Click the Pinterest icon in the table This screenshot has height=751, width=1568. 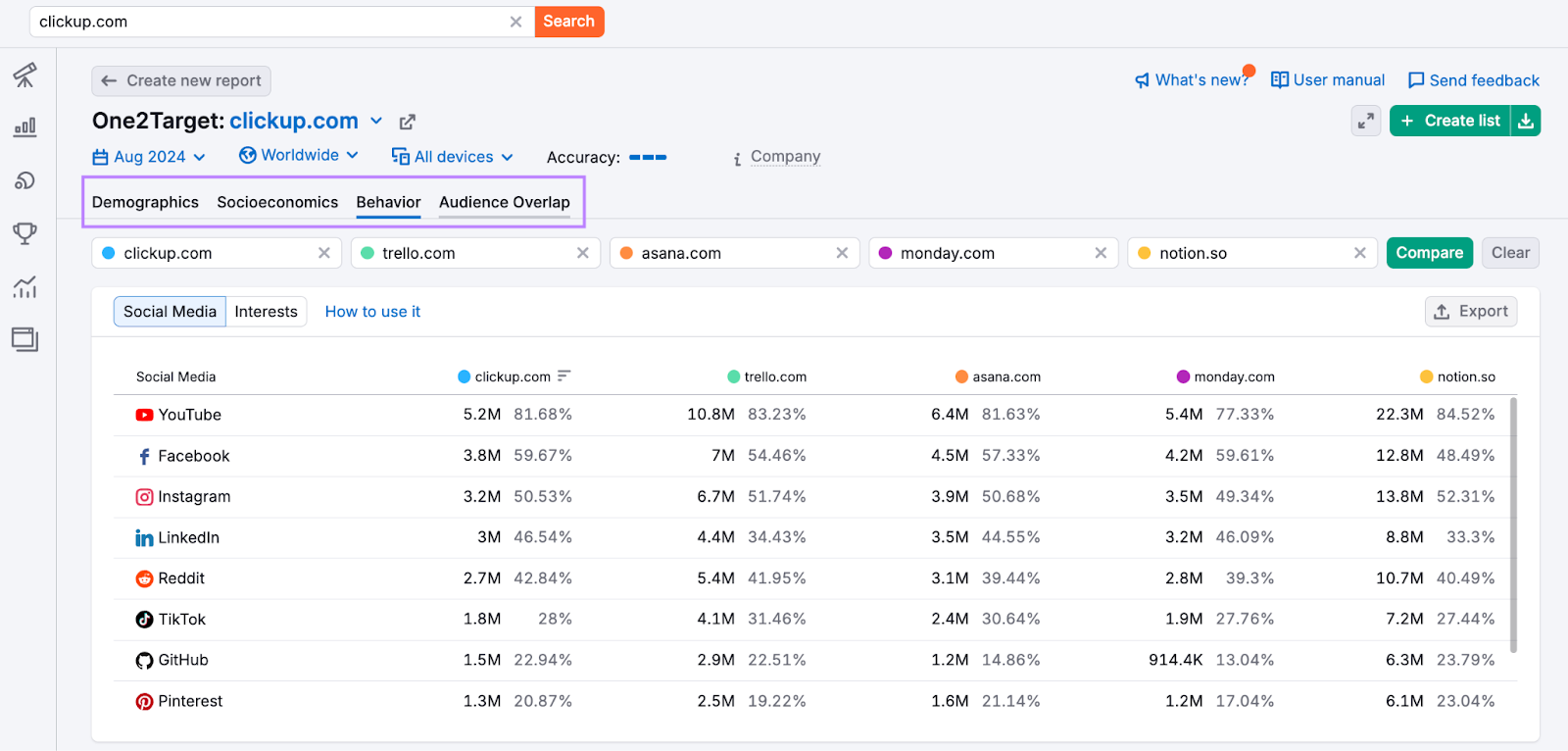click(x=144, y=702)
